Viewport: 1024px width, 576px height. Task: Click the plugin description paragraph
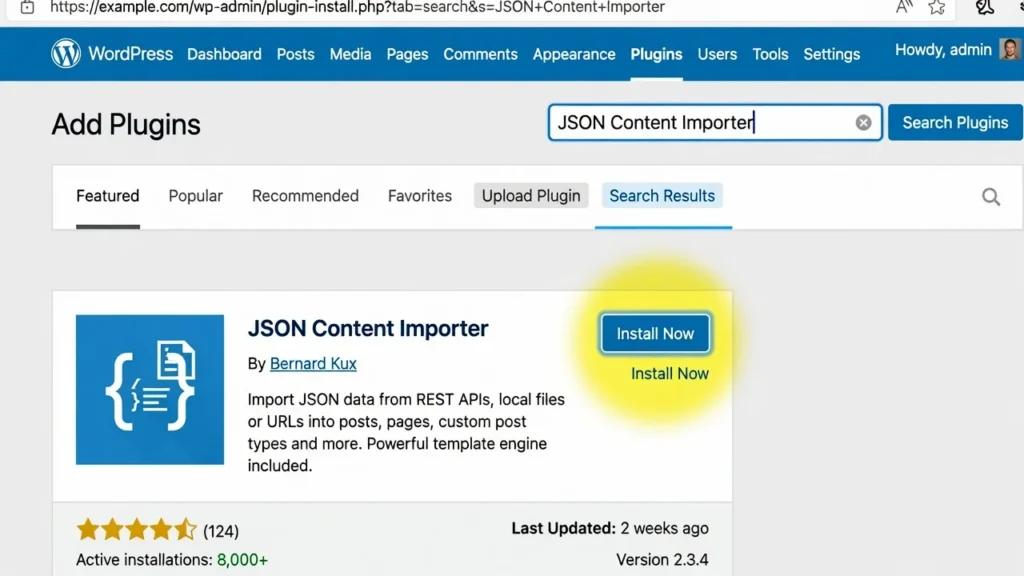(x=406, y=432)
